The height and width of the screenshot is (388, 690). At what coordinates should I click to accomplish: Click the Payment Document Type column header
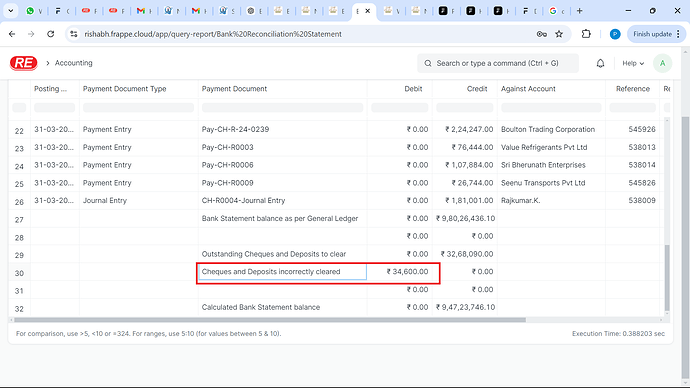139,89
